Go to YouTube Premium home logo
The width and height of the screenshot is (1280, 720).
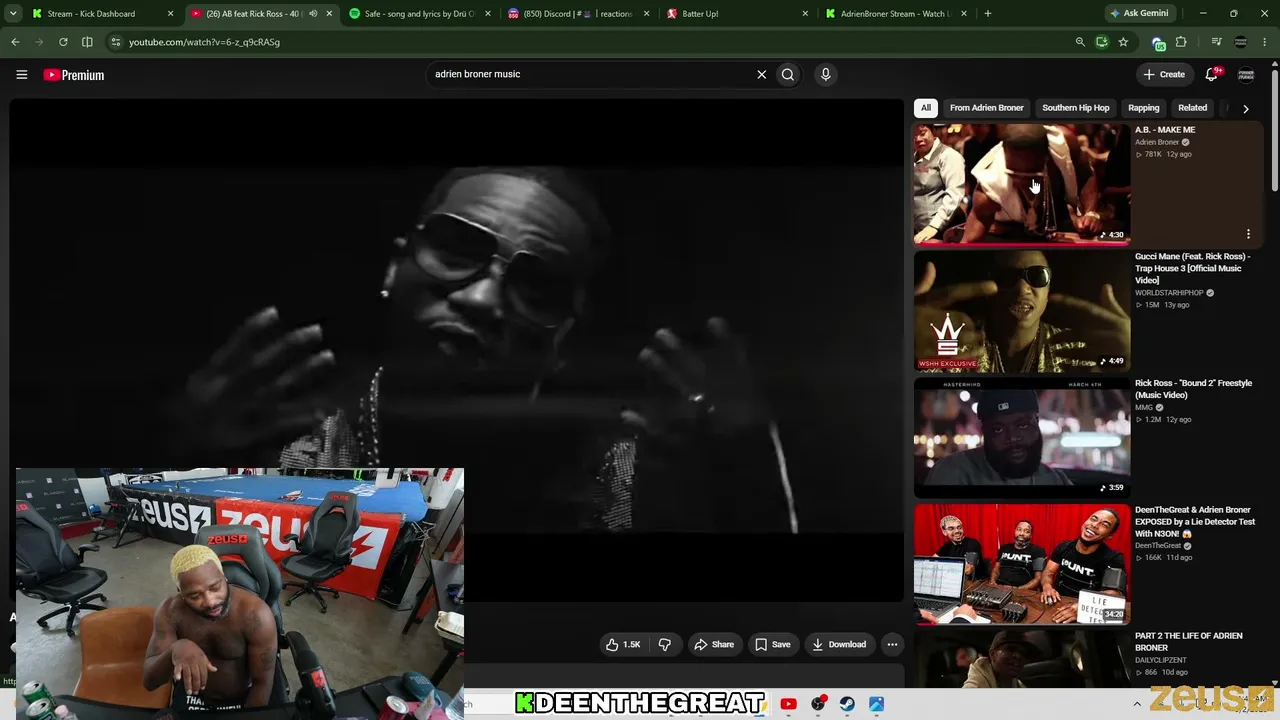(x=74, y=75)
